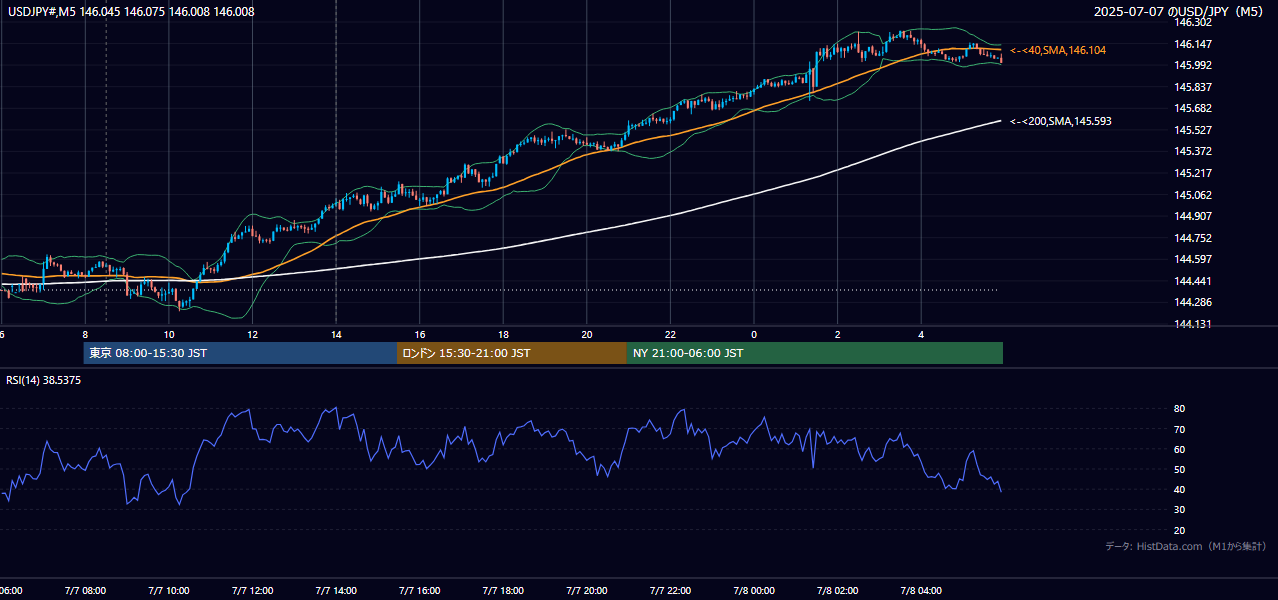Click price axis value 144.441
The height and width of the screenshot is (600, 1278).
click(1193, 281)
